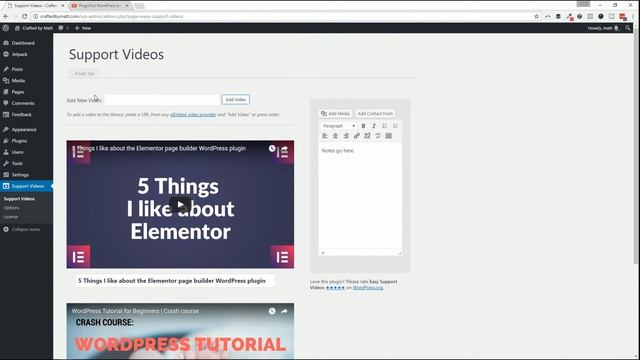Image resolution: width=640 pixels, height=360 pixels.
Task: Toggle the editor toolbar kitchen sink
Action: (x=389, y=136)
